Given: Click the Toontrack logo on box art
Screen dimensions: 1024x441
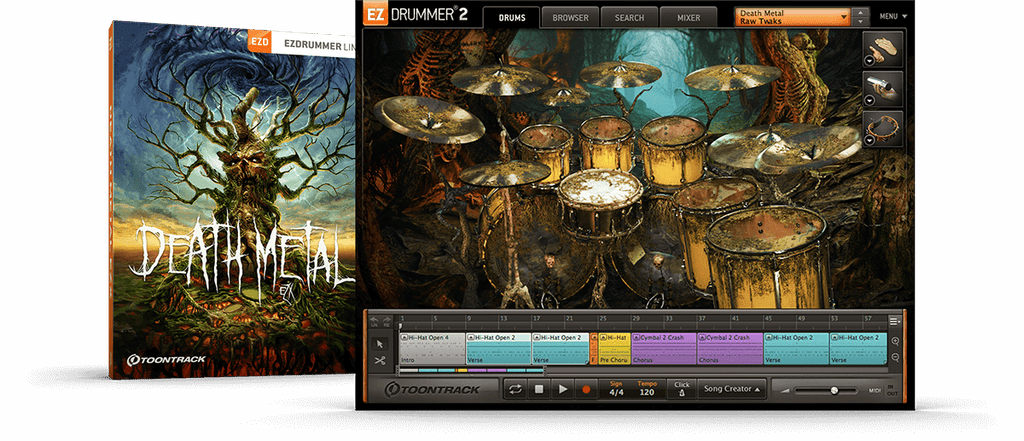Looking at the screenshot, I should click(166, 359).
